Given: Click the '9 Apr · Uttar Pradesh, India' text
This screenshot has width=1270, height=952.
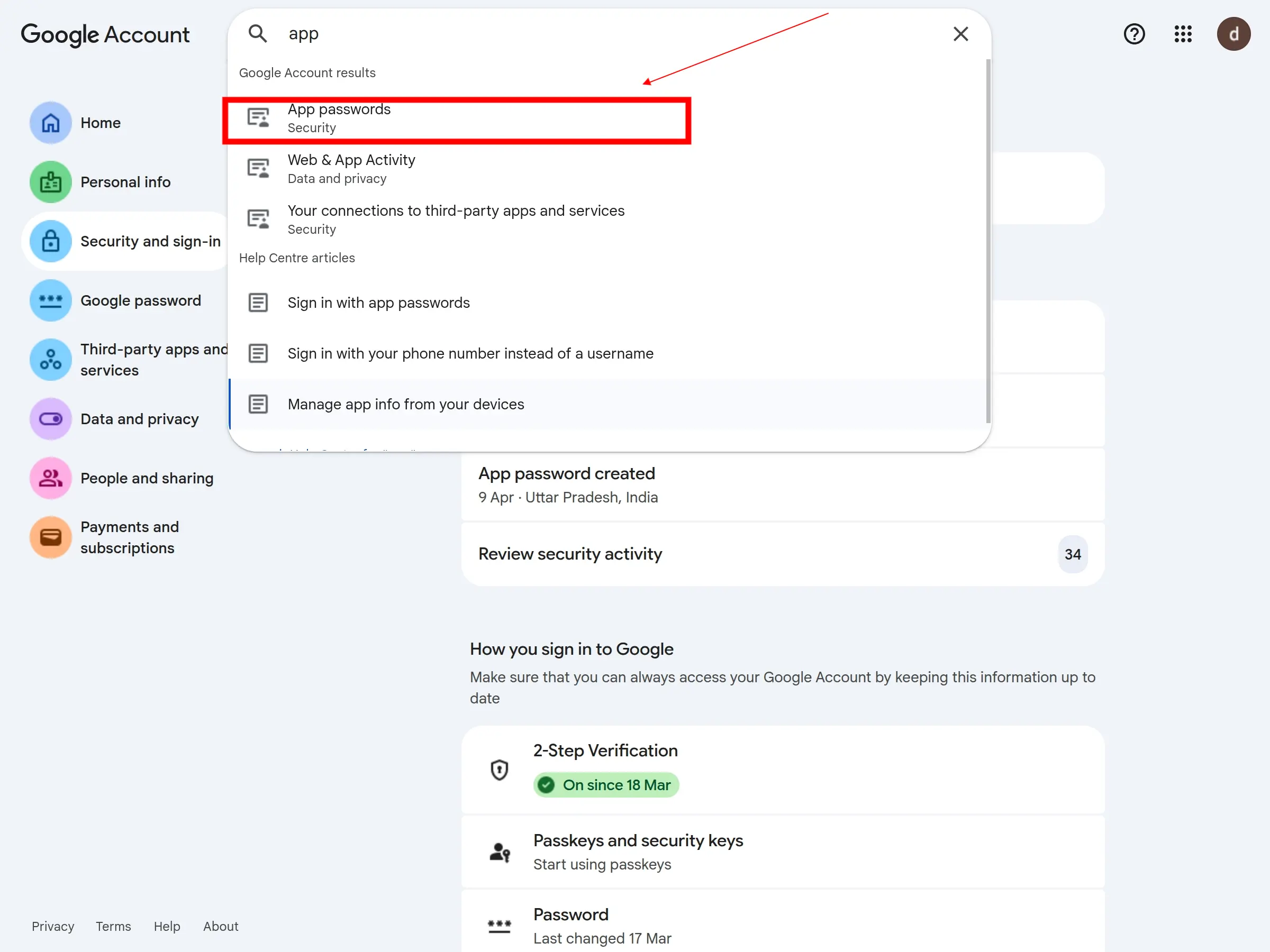Looking at the screenshot, I should (568, 497).
